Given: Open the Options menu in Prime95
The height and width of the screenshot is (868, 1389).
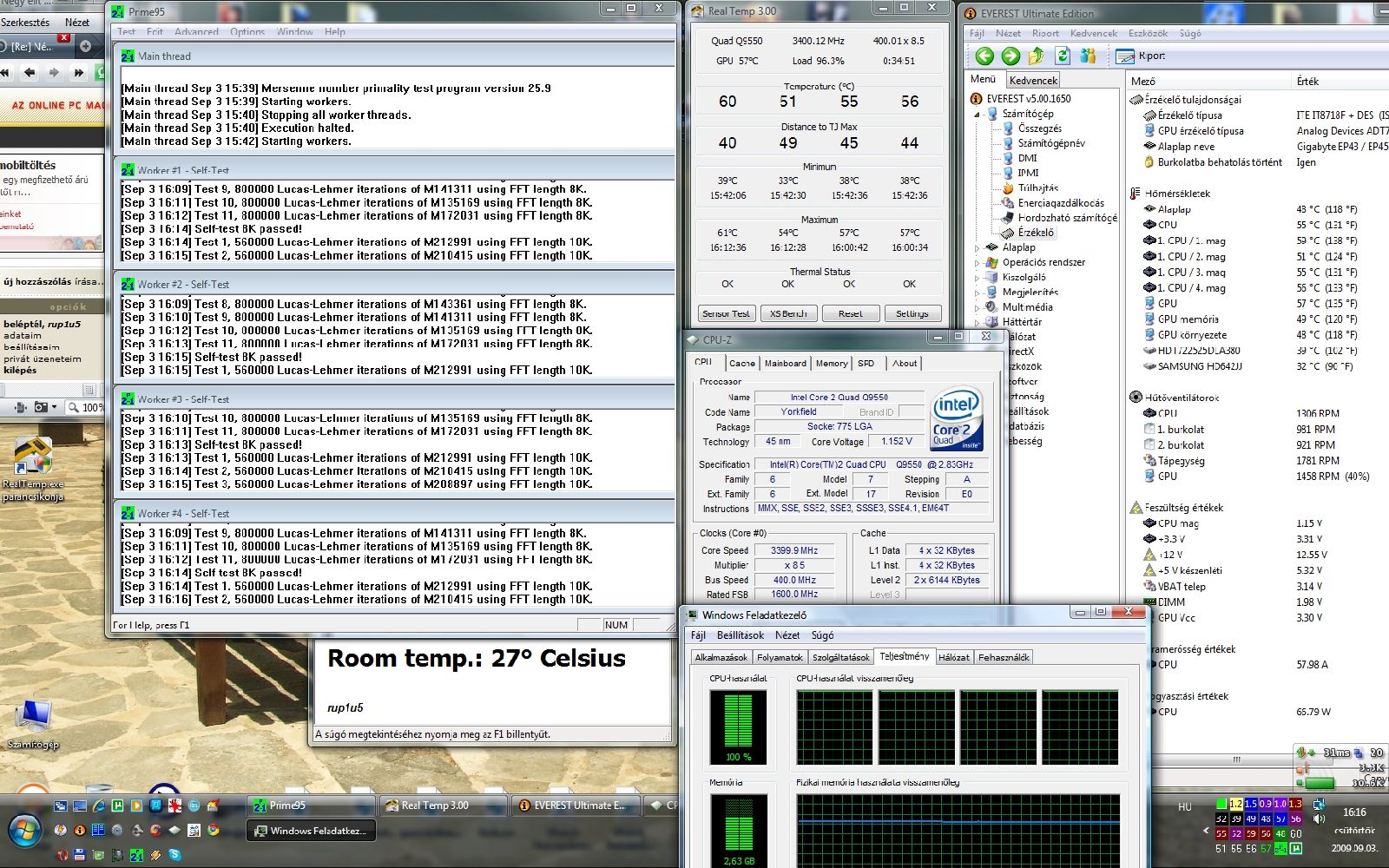Looking at the screenshot, I should tap(247, 32).
